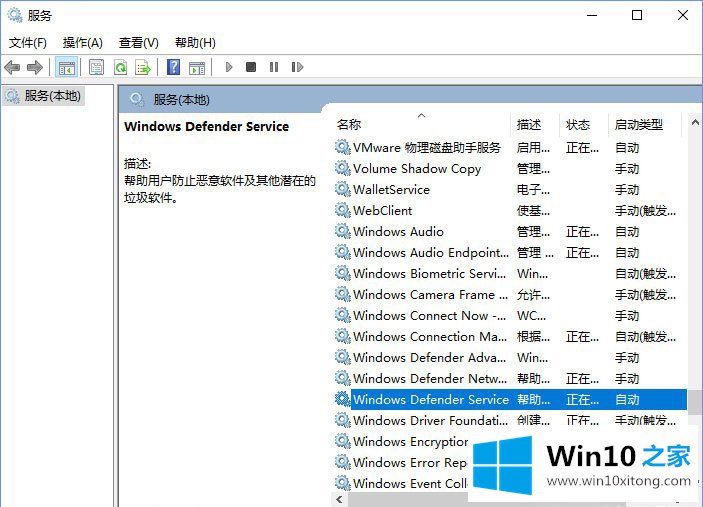This screenshot has width=703, height=507.
Task: Toggle the show/hide console tree icon
Action: tap(66, 68)
